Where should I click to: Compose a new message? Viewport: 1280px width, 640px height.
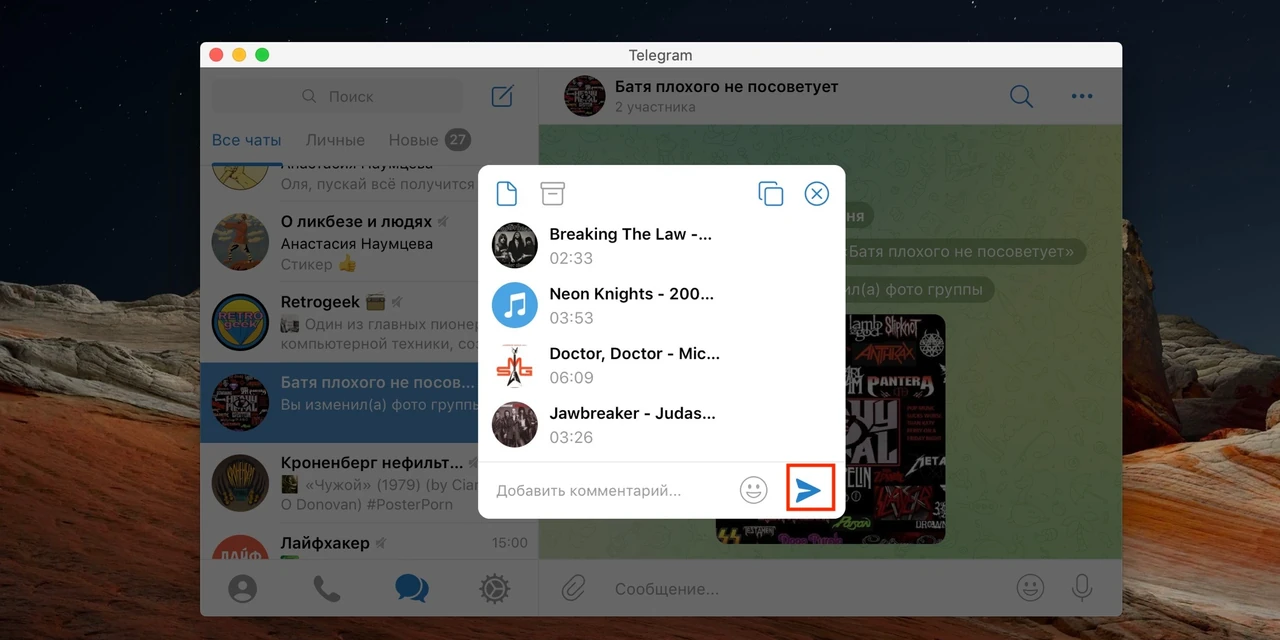[x=502, y=96]
